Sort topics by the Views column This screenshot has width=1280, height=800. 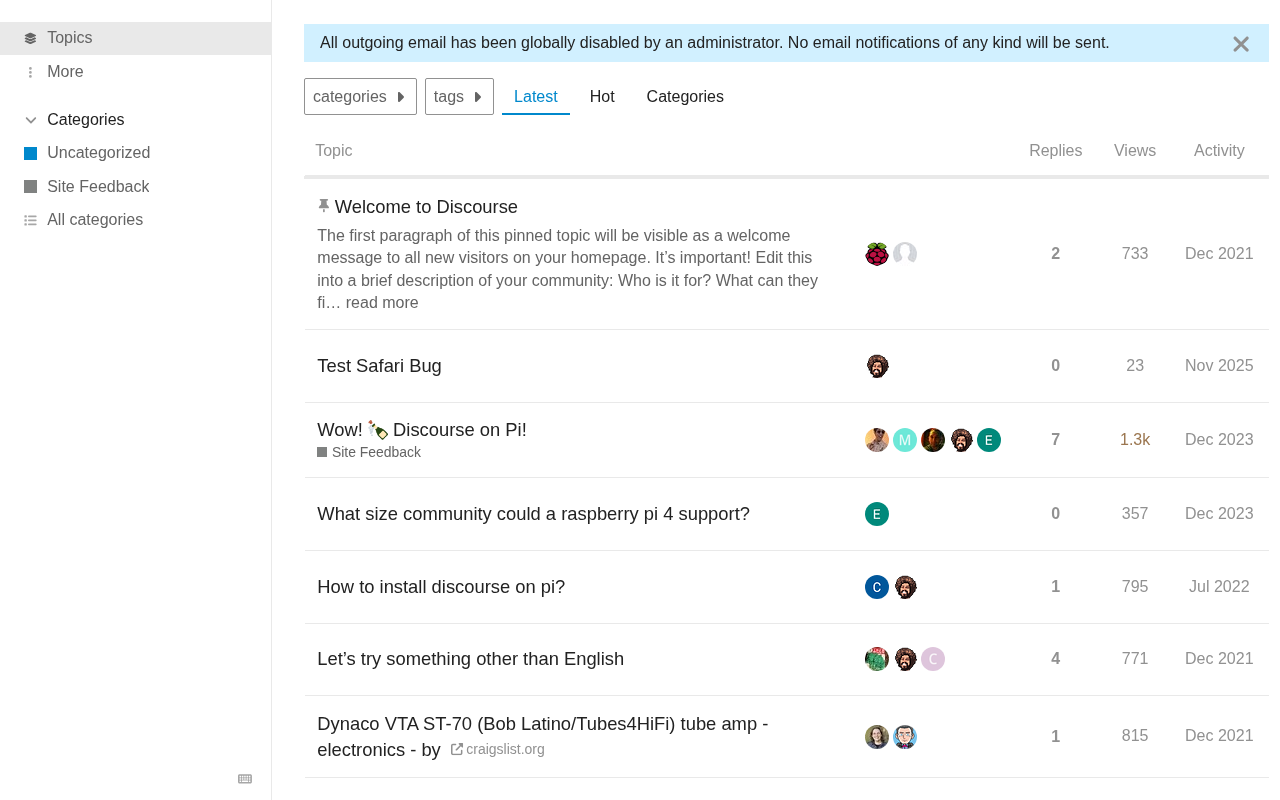(x=1135, y=151)
